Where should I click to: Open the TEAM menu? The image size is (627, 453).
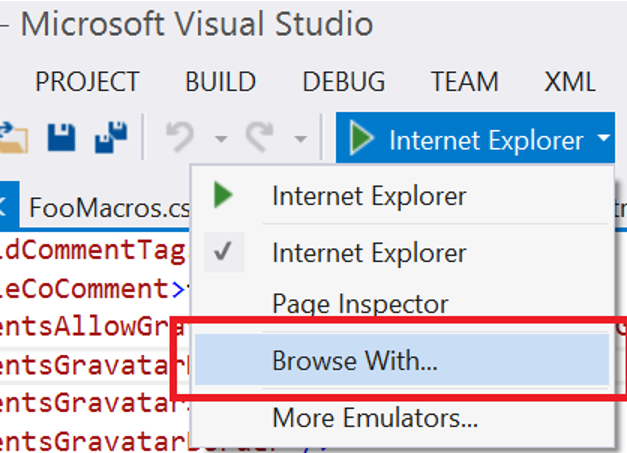[465, 82]
